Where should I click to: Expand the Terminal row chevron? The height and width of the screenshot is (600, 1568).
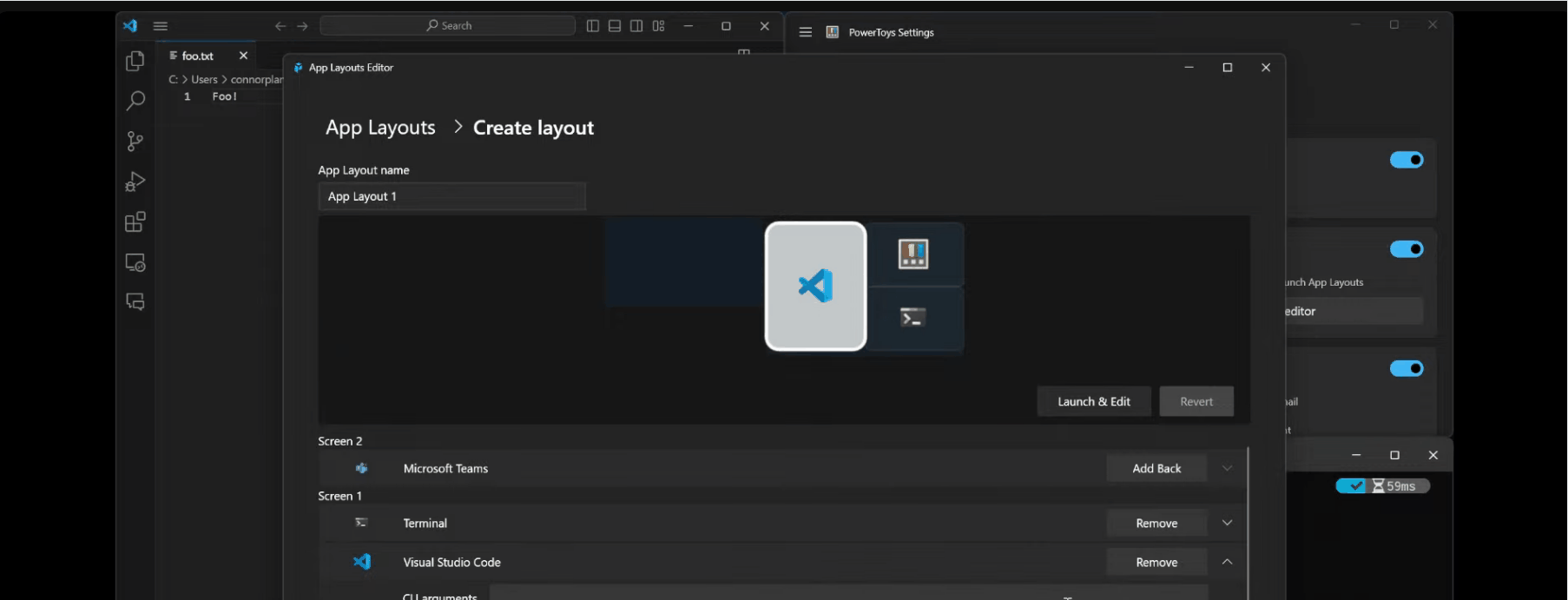1227,523
